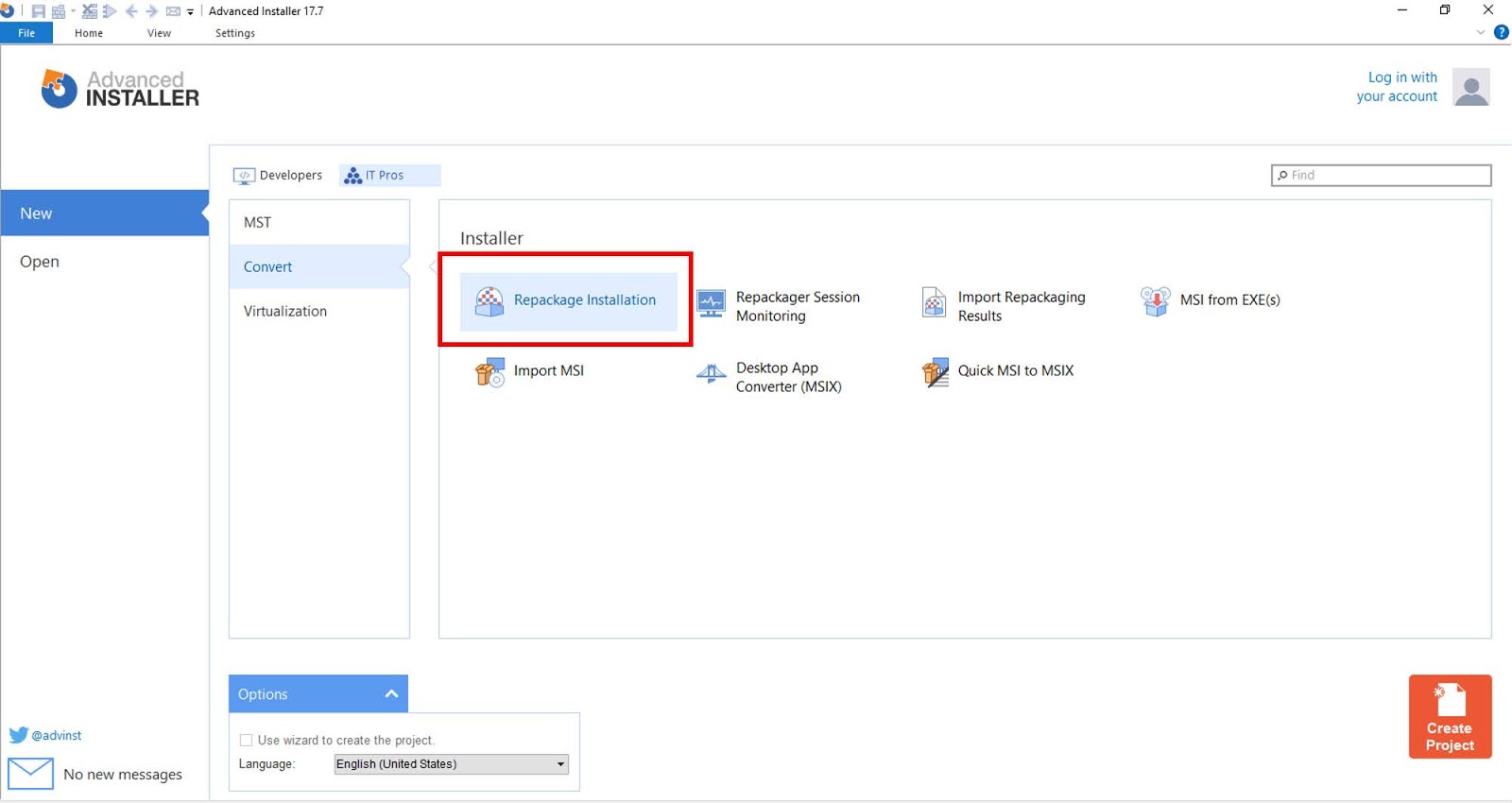
Task: Click the Import Repackaging Results icon
Action: (x=934, y=302)
